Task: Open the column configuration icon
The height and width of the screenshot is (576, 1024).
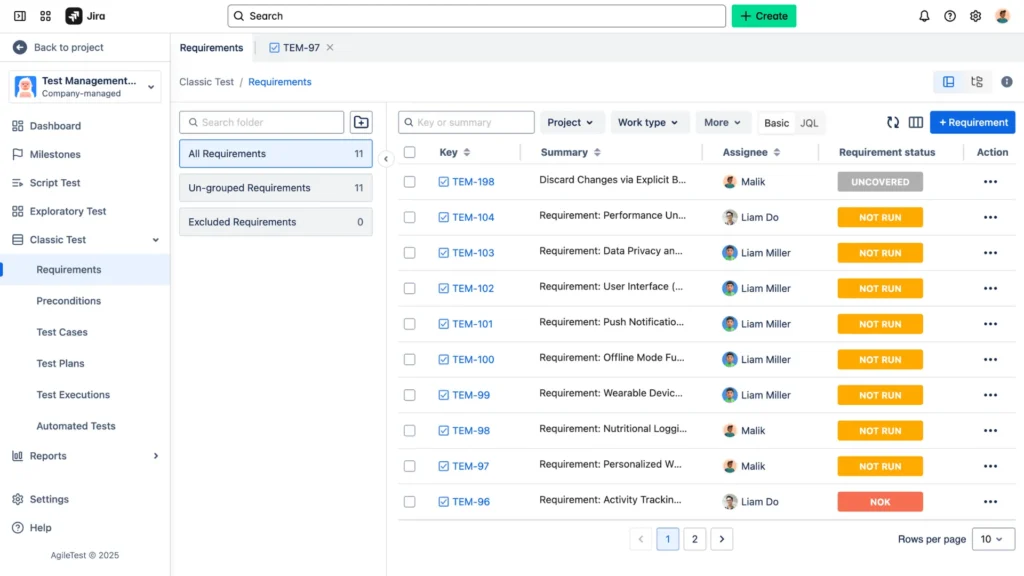Action: coord(916,122)
